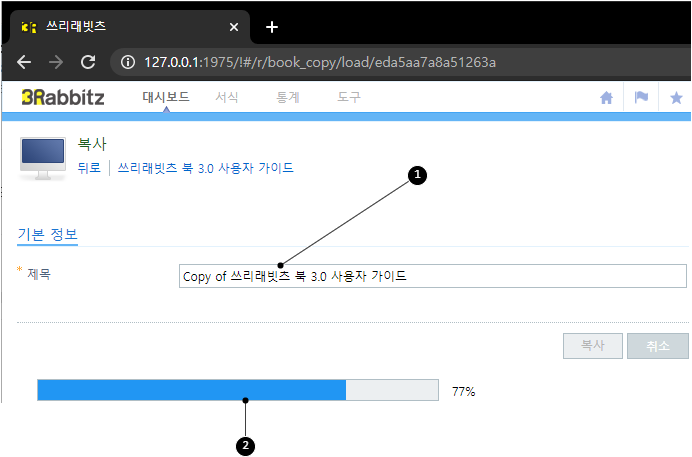Image resolution: width=692 pixels, height=457 pixels.
Task: Click the browser back arrow
Action: pyautogui.click(x=24, y=62)
